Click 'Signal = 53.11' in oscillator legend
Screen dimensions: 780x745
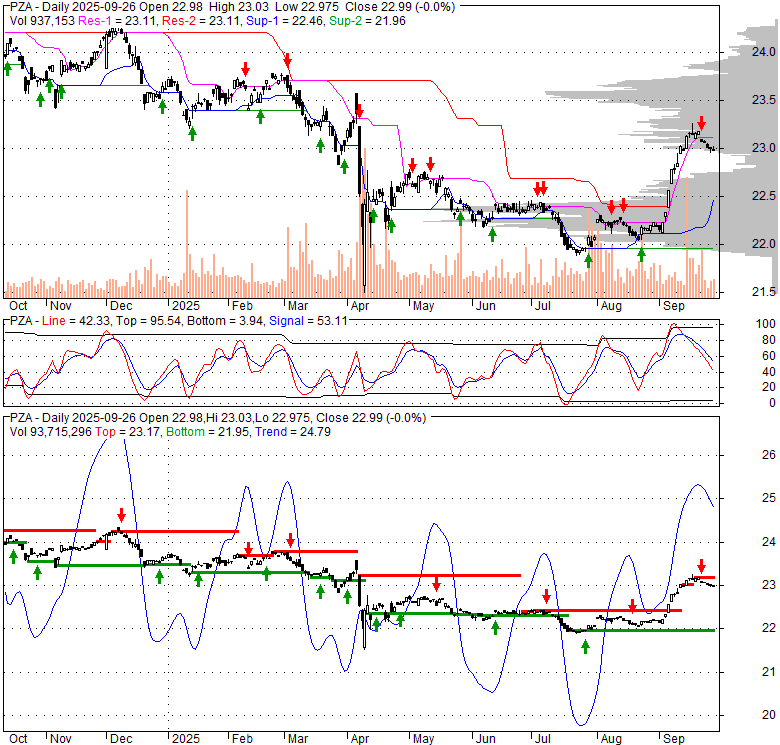308,321
